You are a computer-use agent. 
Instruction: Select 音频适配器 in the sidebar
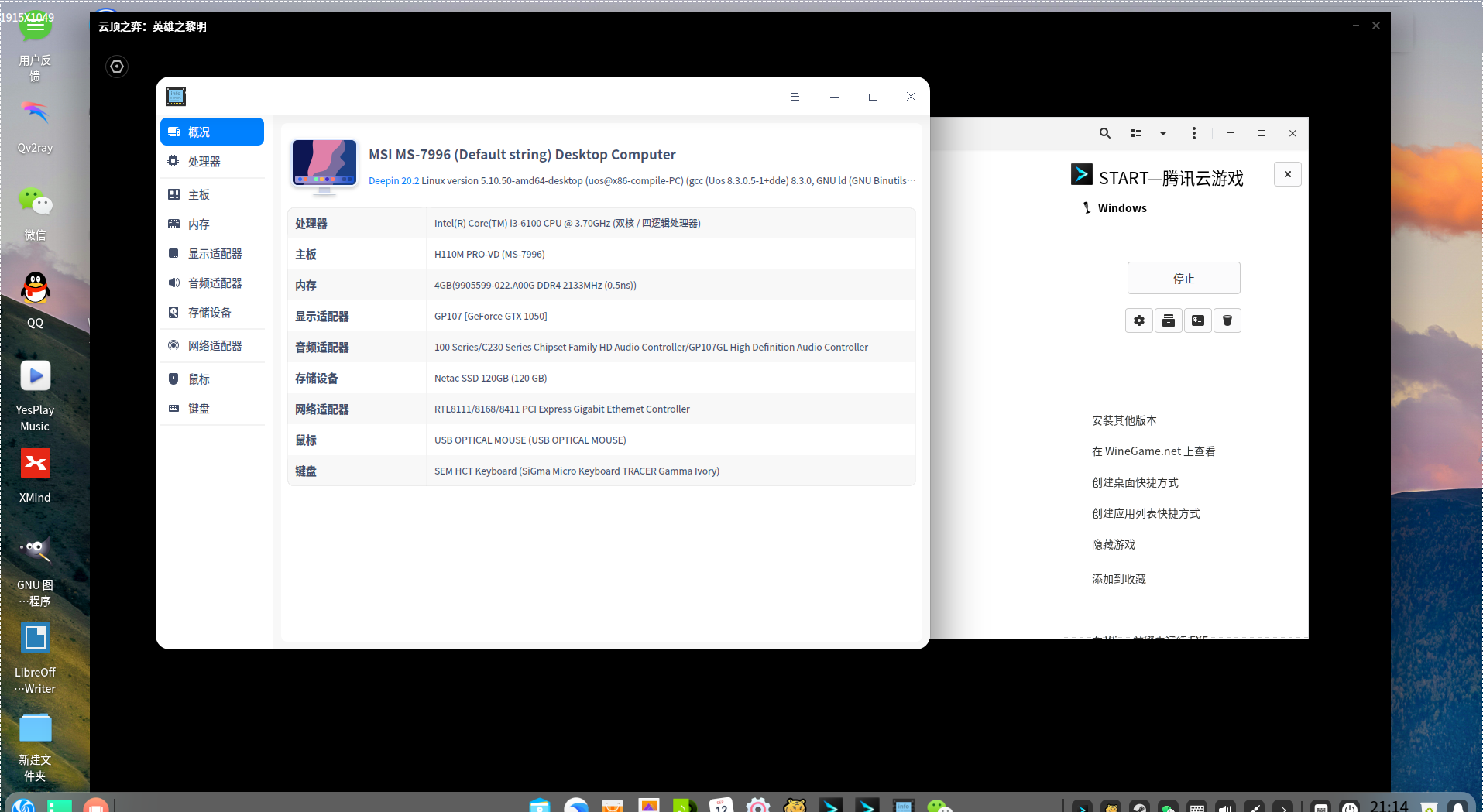pyautogui.click(x=212, y=283)
